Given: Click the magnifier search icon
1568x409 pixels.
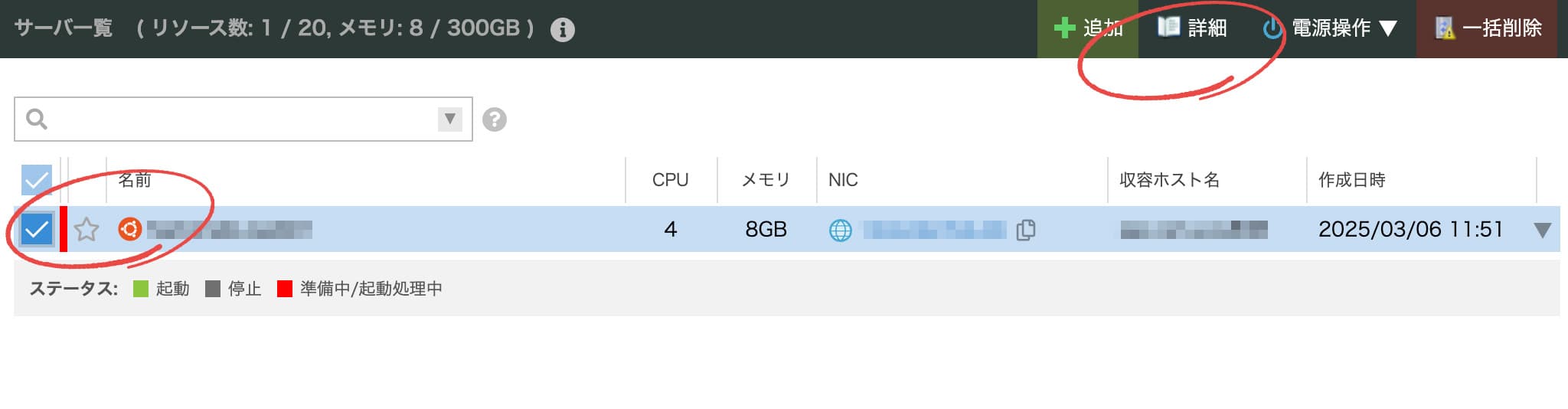Looking at the screenshot, I should 37,119.
